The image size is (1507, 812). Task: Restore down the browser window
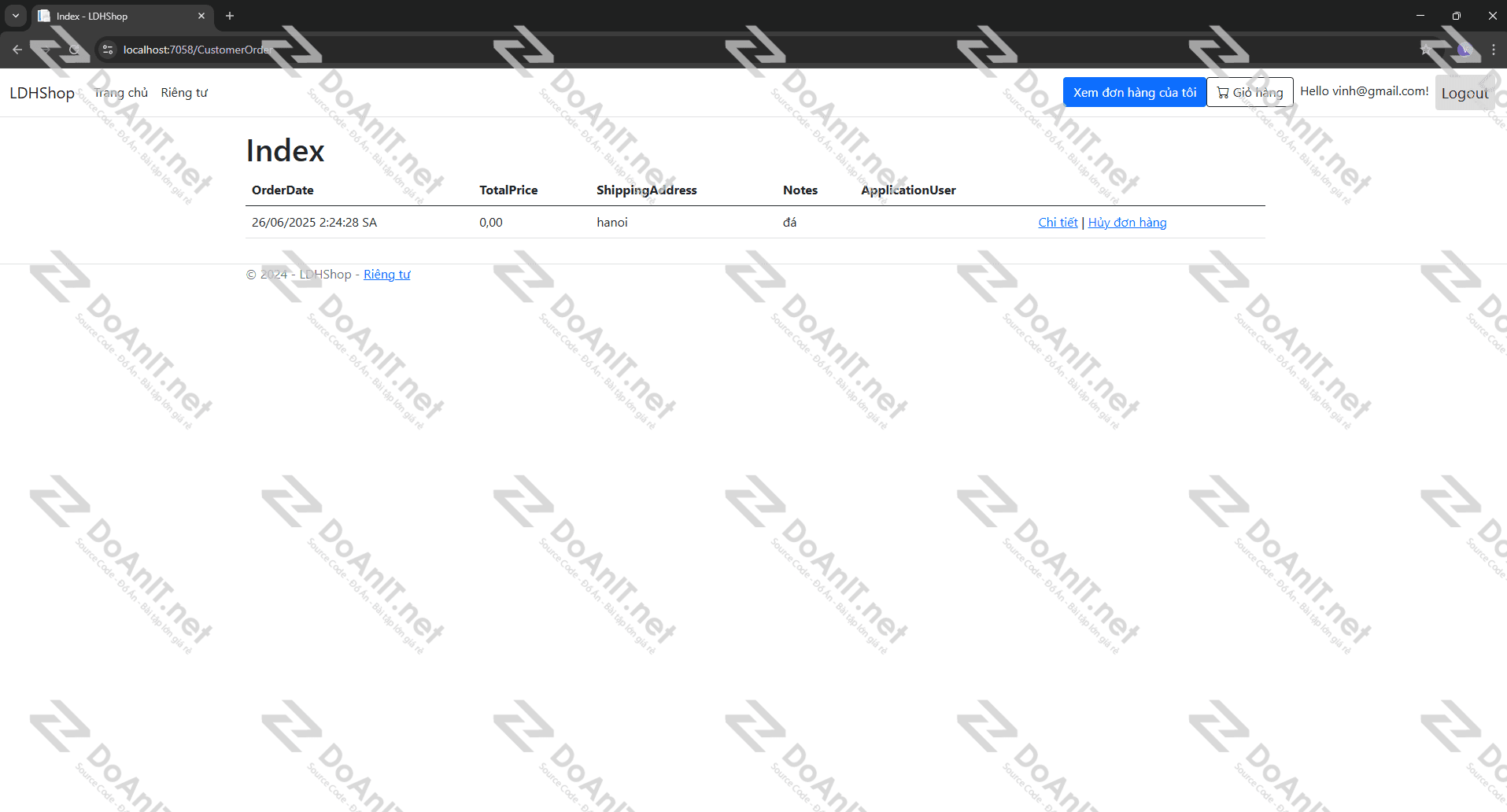[1457, 16]
